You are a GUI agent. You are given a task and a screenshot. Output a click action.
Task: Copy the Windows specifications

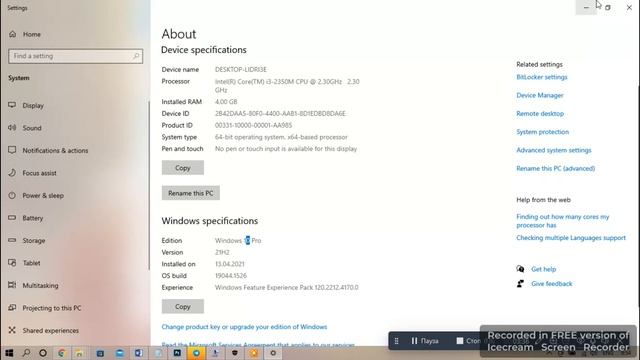point(182,307)
